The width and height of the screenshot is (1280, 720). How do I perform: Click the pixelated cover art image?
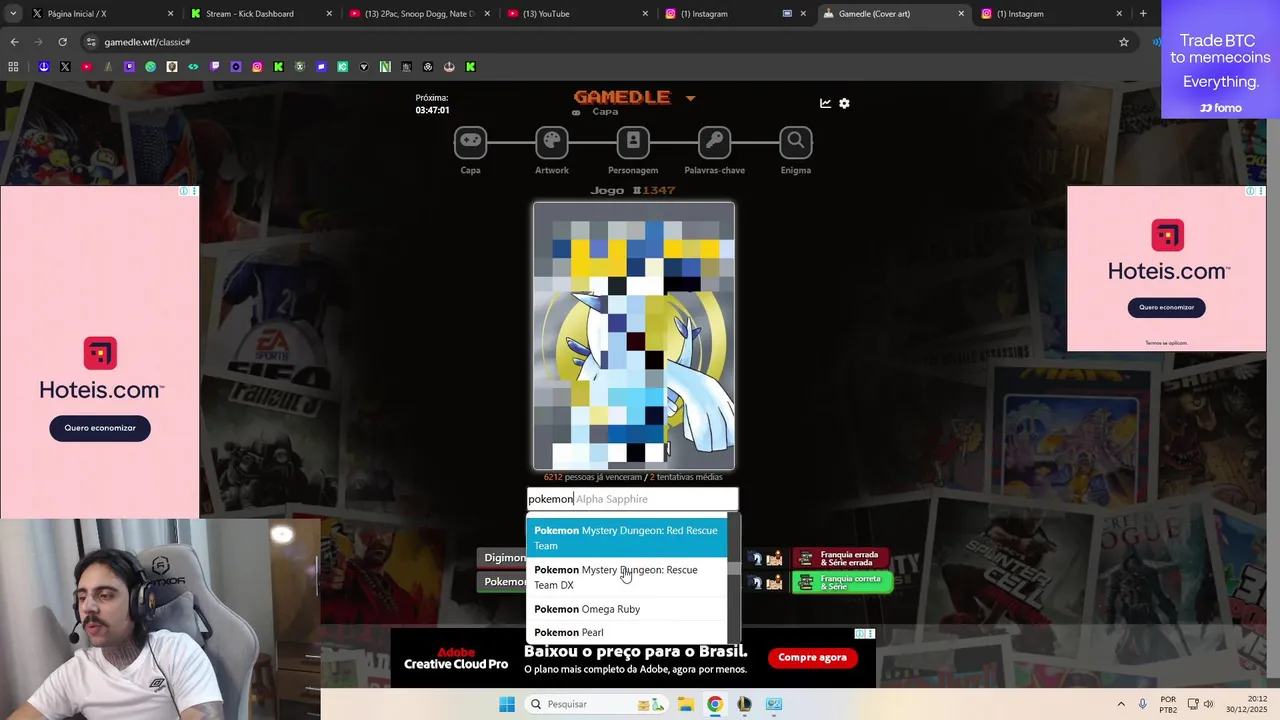point(634,336)
